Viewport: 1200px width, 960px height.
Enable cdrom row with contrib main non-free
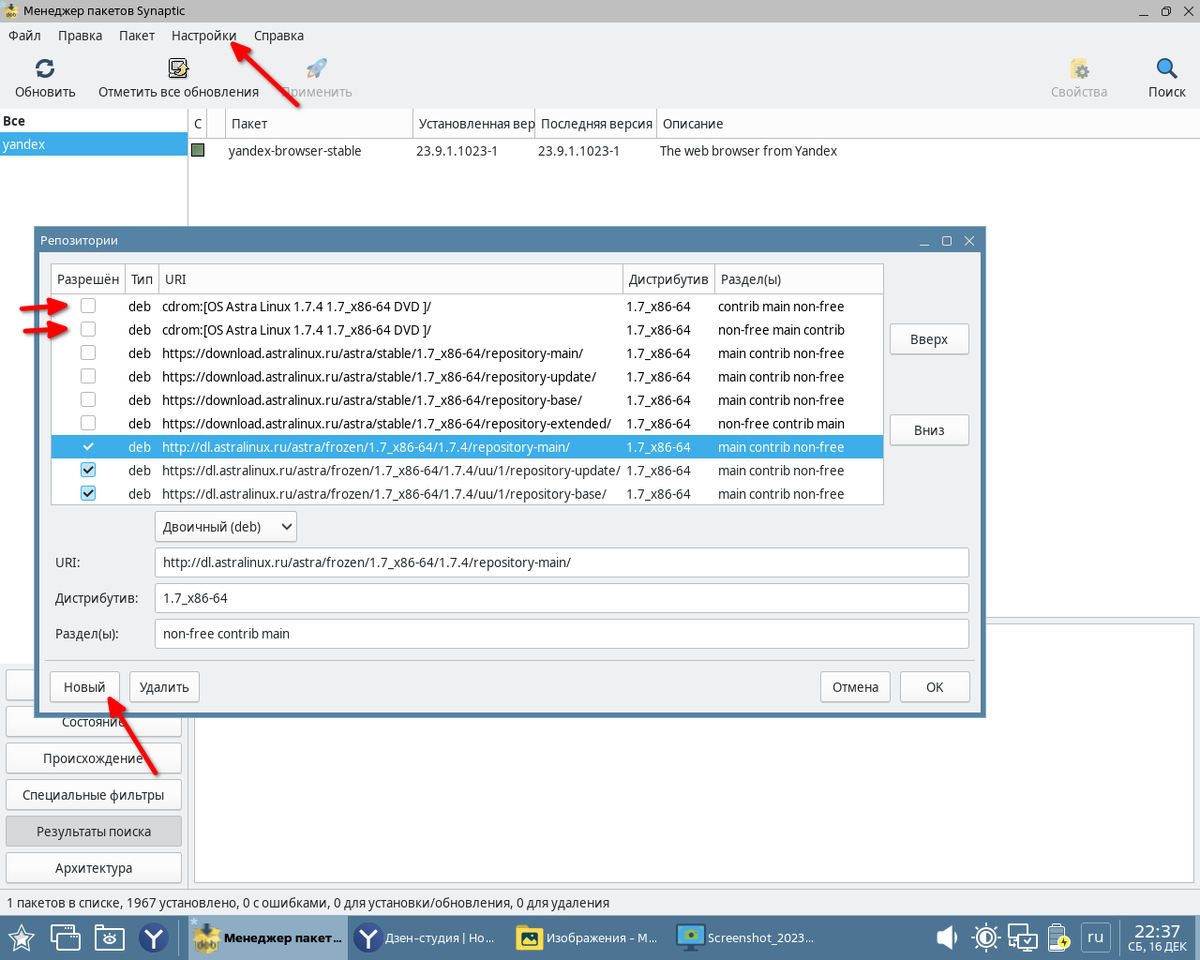88,306
